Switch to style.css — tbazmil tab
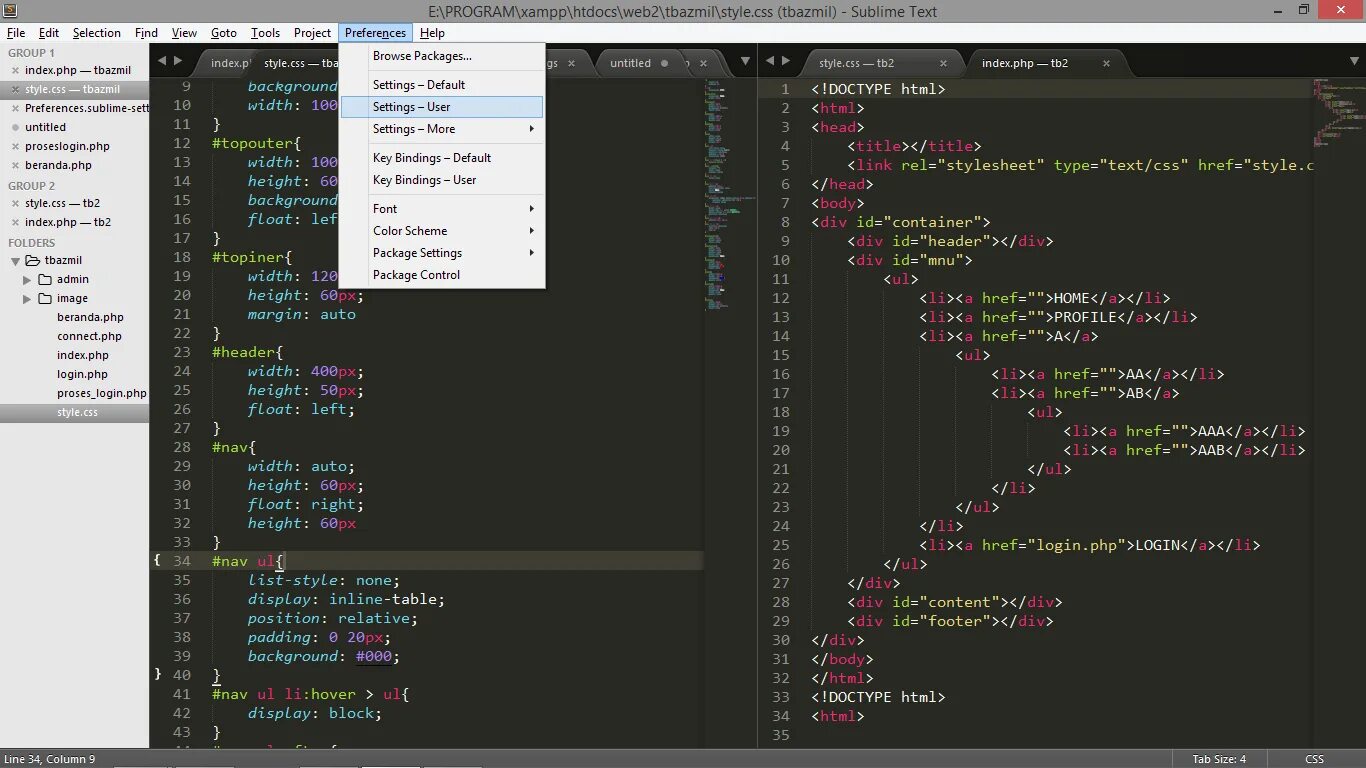This screenshot has width=1366, height=768. [x=300, y=63]
